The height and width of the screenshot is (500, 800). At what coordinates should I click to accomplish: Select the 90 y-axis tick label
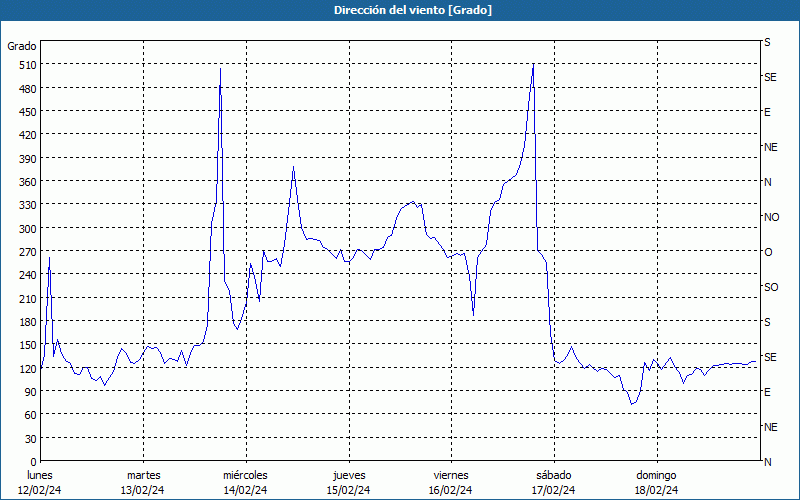[x=31, y=392]
